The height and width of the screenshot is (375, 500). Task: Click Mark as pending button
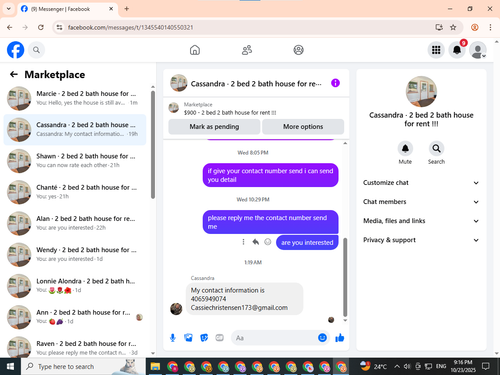(x=214, y=127)
